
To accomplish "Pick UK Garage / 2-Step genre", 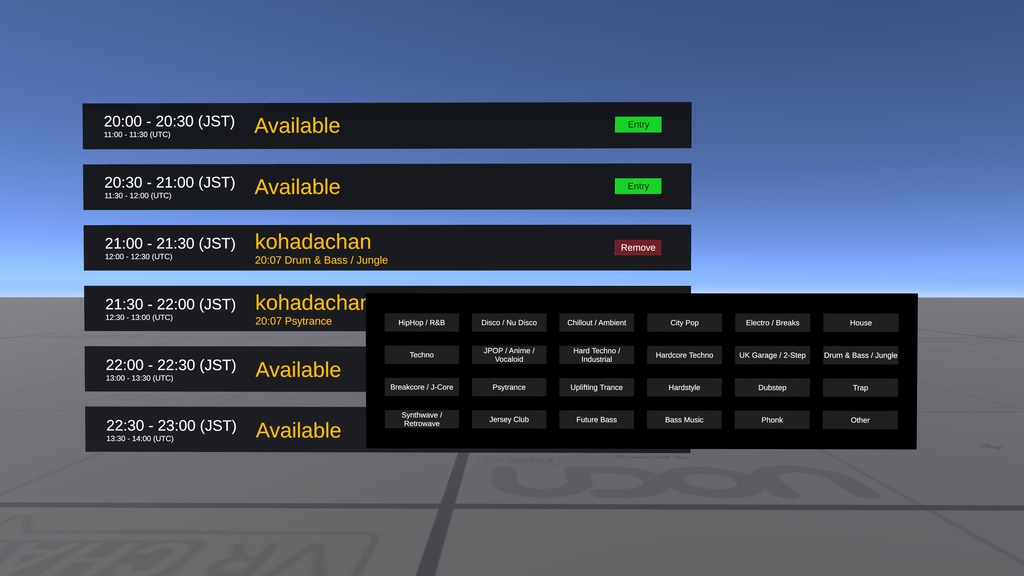I will [772, 355].
